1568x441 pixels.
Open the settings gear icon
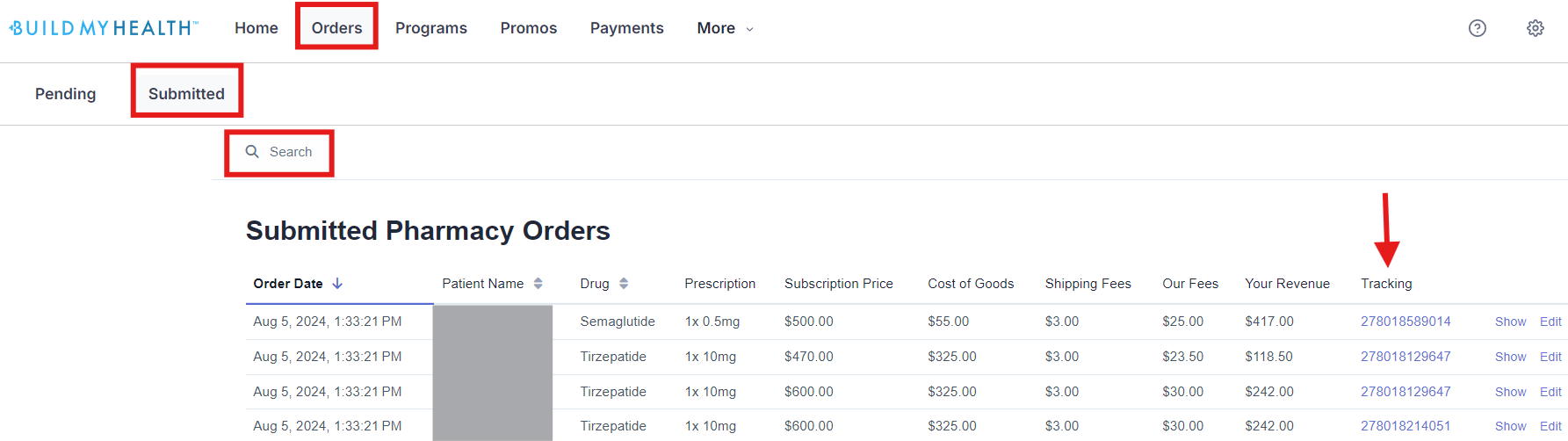click(1535, 28)
